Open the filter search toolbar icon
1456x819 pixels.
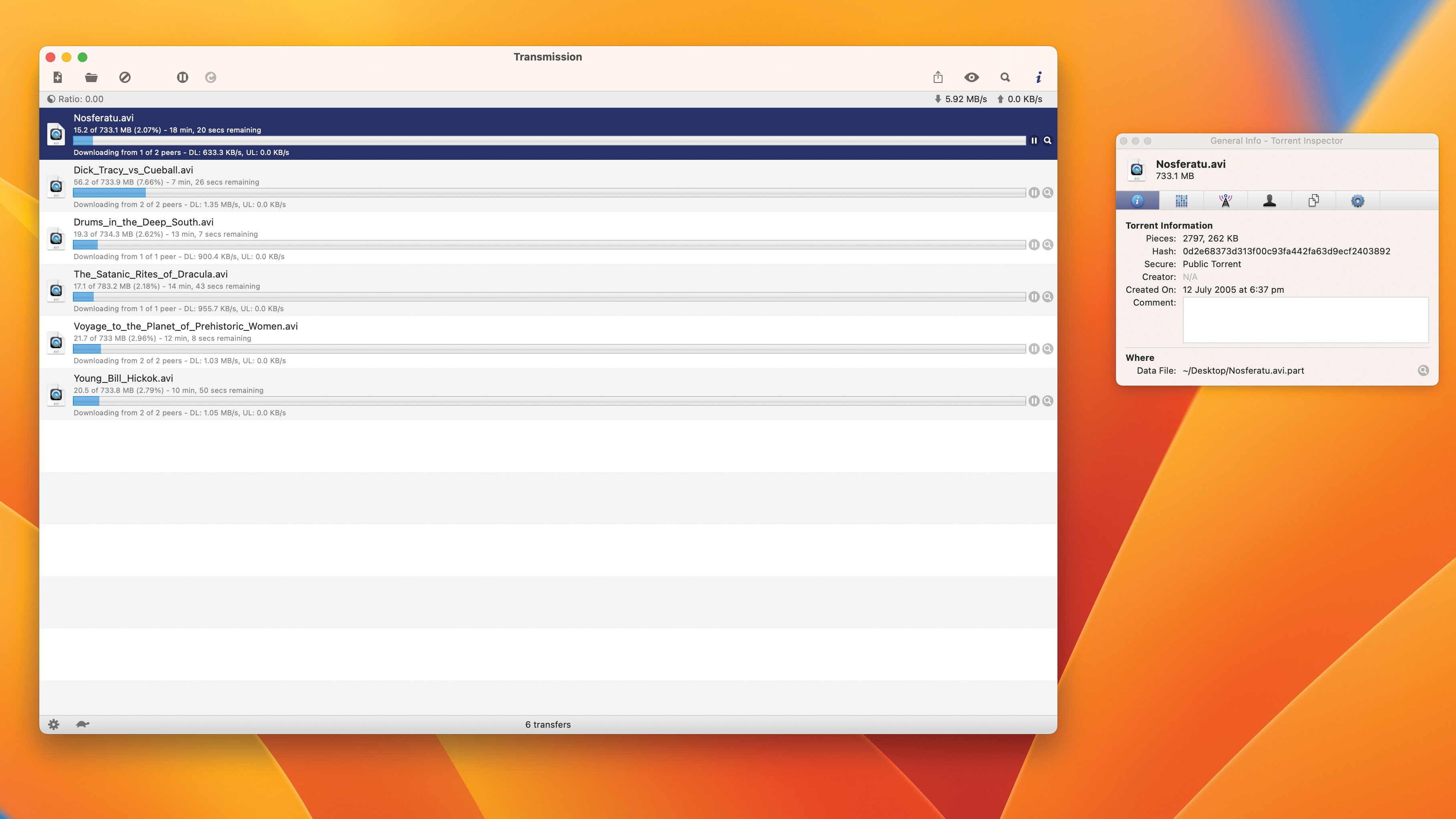click(1005, 77)
